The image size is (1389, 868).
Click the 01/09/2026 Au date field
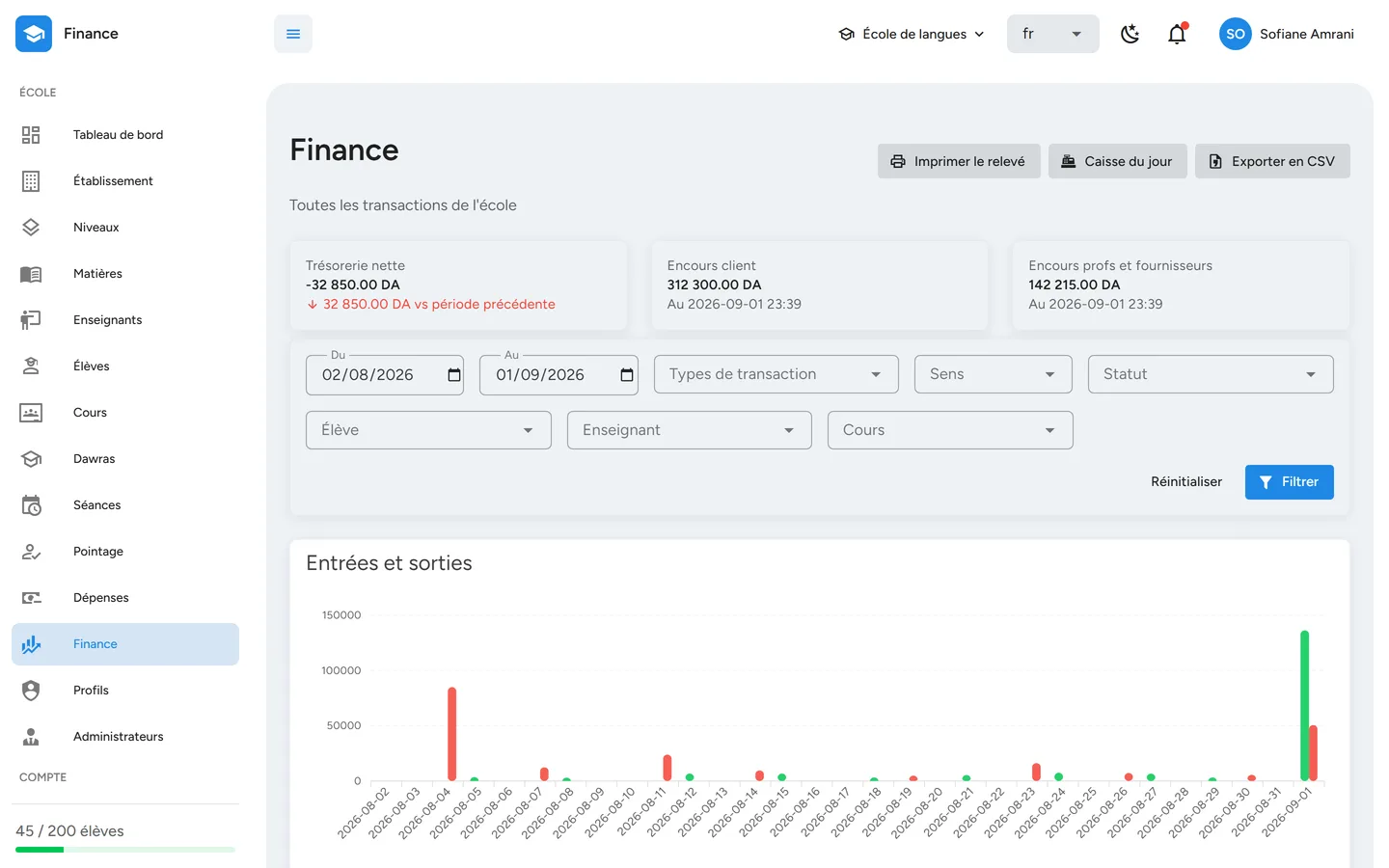pos(558,374)
